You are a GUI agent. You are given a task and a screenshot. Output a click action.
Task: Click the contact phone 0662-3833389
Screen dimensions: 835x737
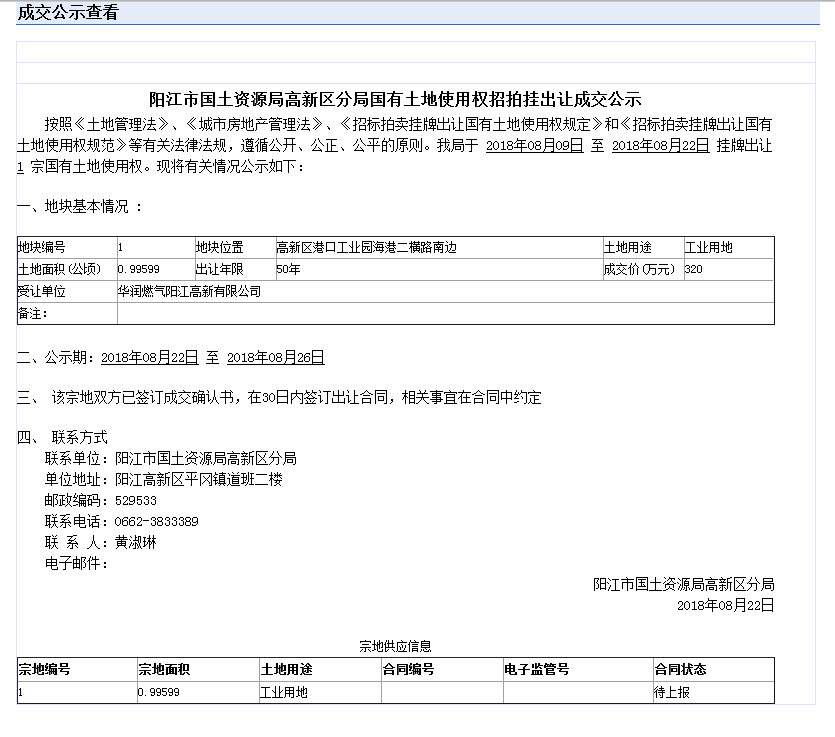(x=157, y=521)
